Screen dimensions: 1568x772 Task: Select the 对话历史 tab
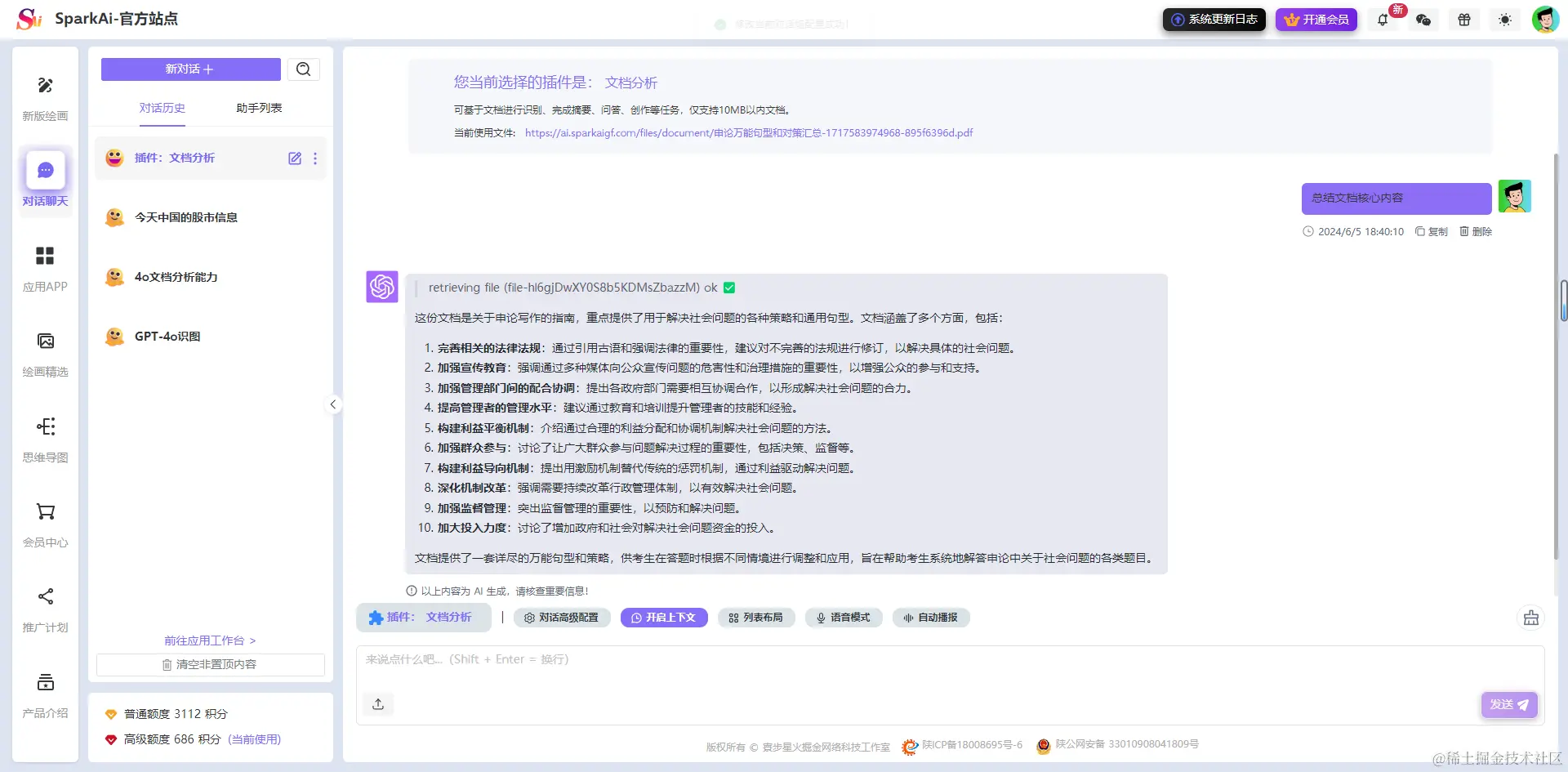click(x=162, y=107)
